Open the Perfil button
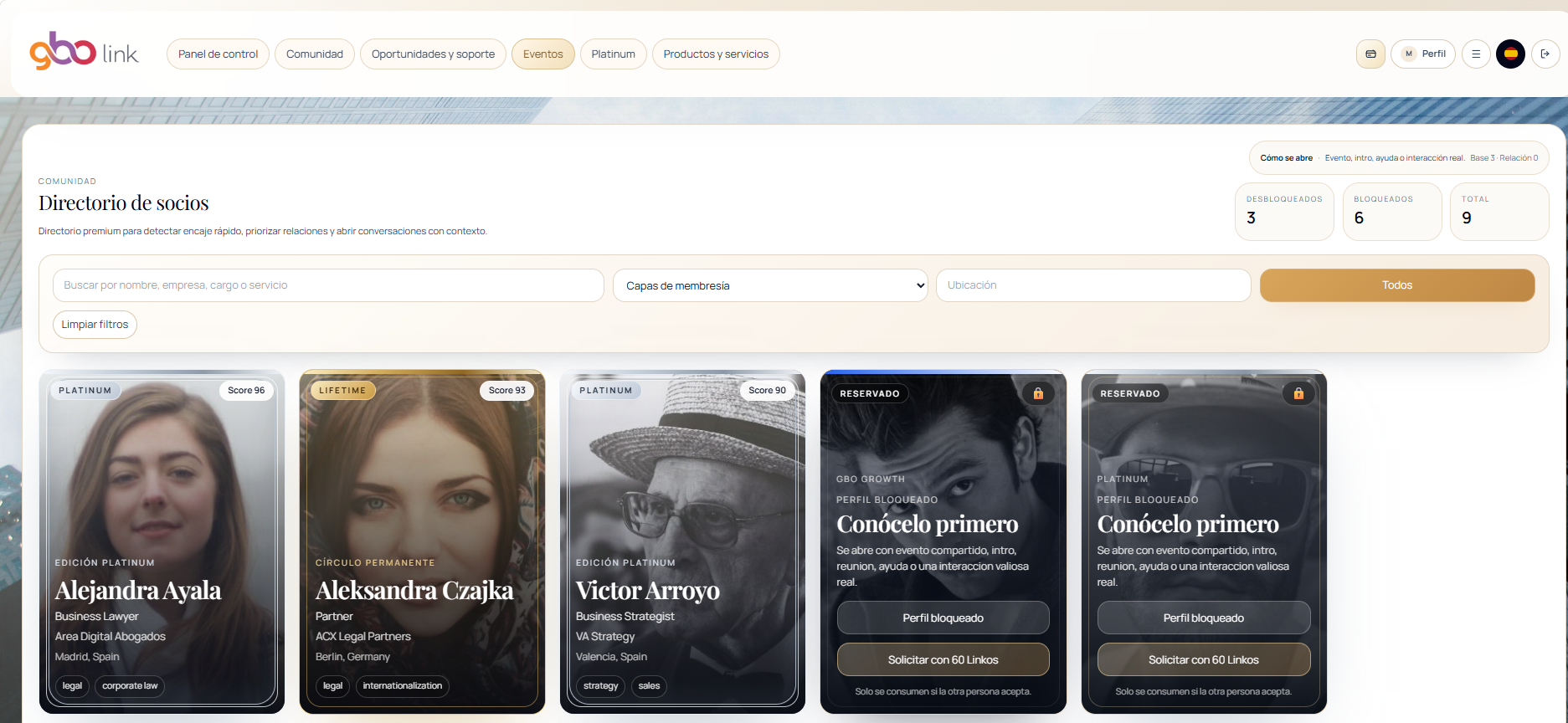 tap(1423, 54)
